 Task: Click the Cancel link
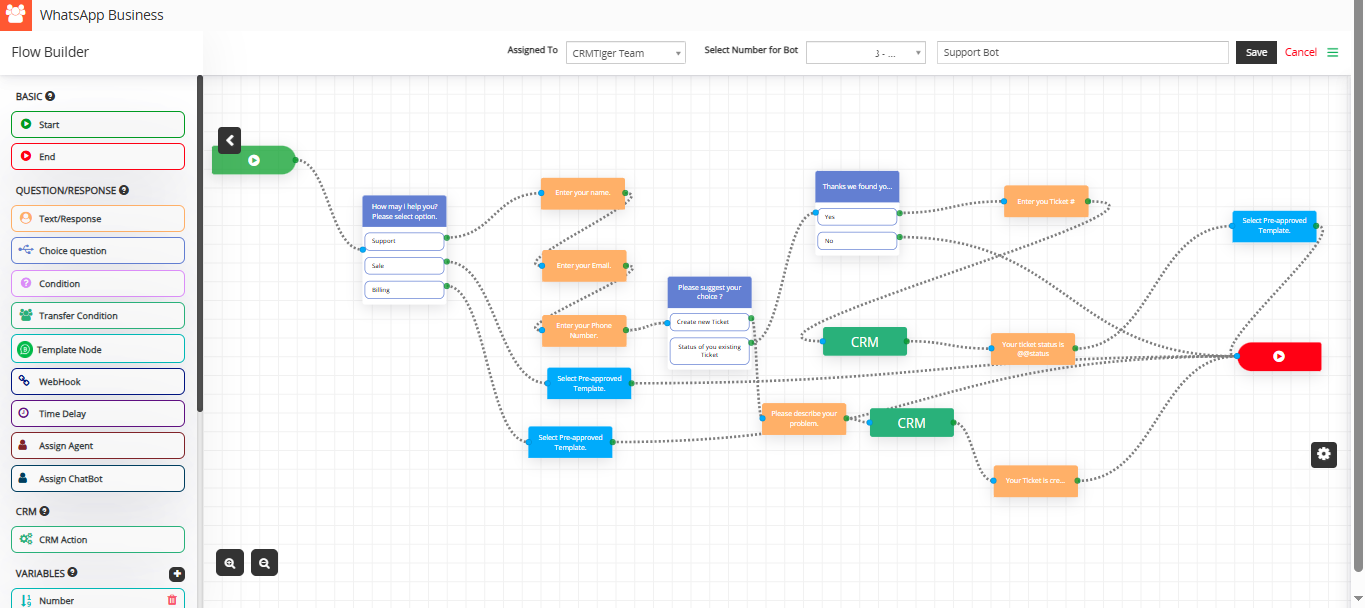tap(1300, 52)
